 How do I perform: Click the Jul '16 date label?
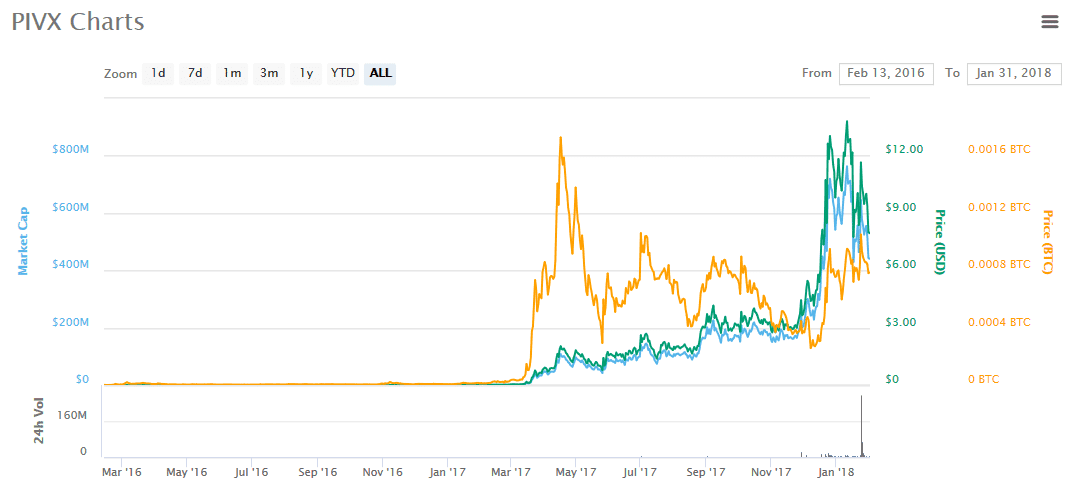click(x=252, y=472)
